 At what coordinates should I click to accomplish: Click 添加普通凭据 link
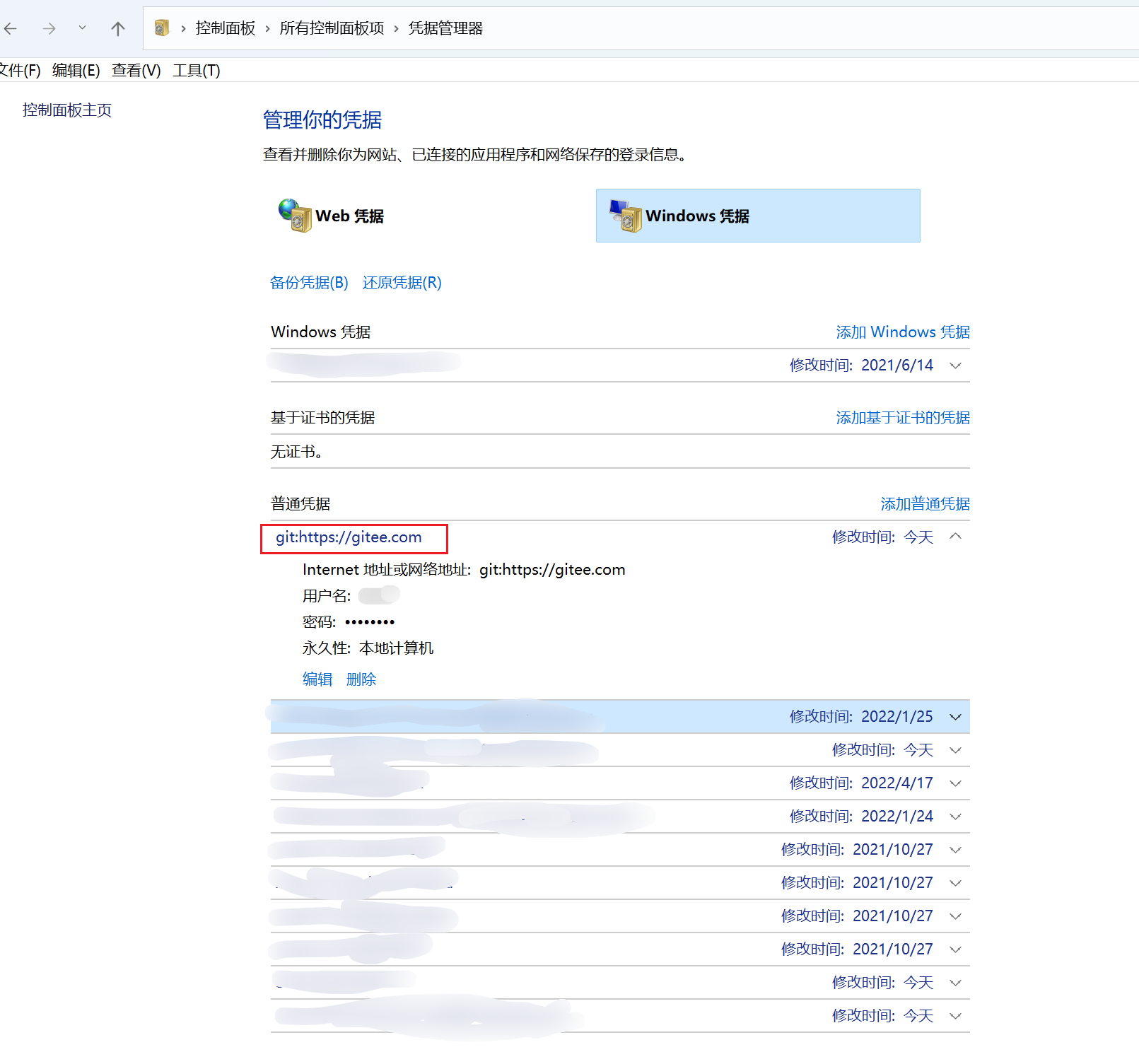pos(925,504)
